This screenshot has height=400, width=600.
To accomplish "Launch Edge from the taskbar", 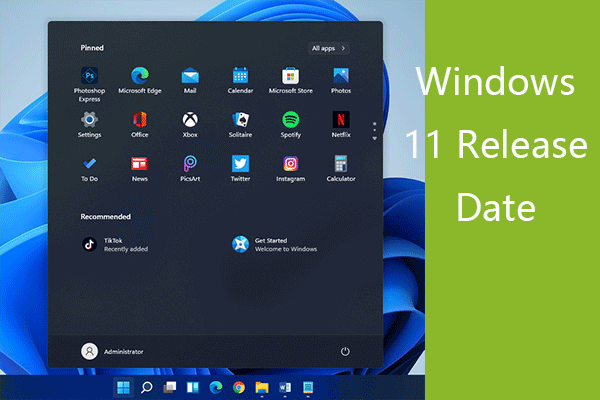I will click(x=216, y=388).
